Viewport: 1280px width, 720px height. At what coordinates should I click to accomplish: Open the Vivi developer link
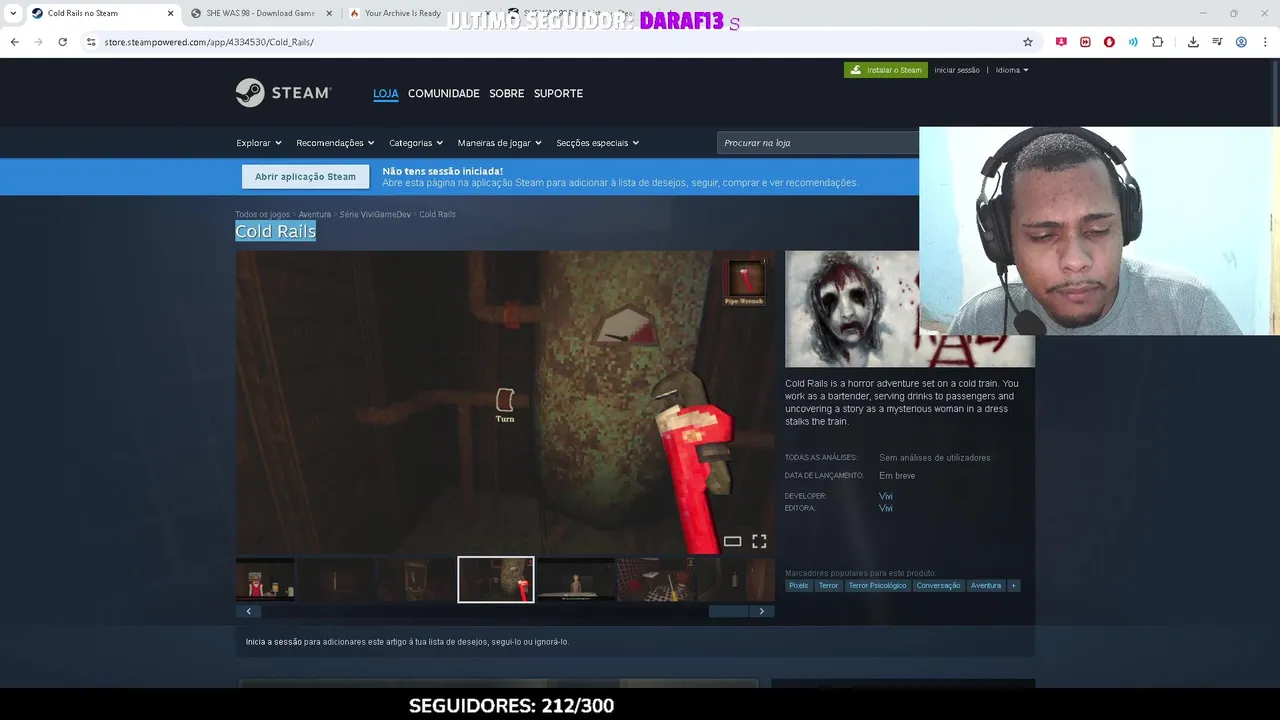coord(886,496)
